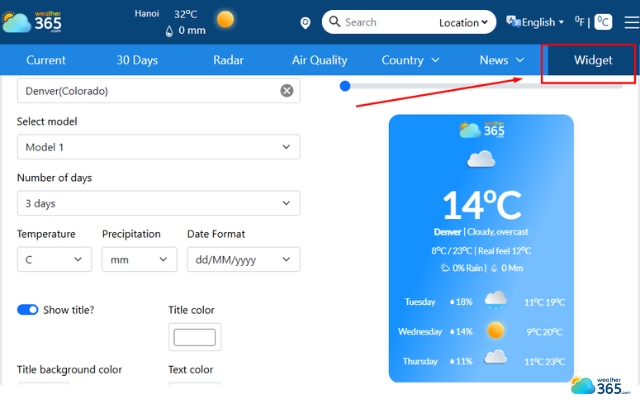
Task: Click the 'Text color' label
Action: (x=191, y=369)
